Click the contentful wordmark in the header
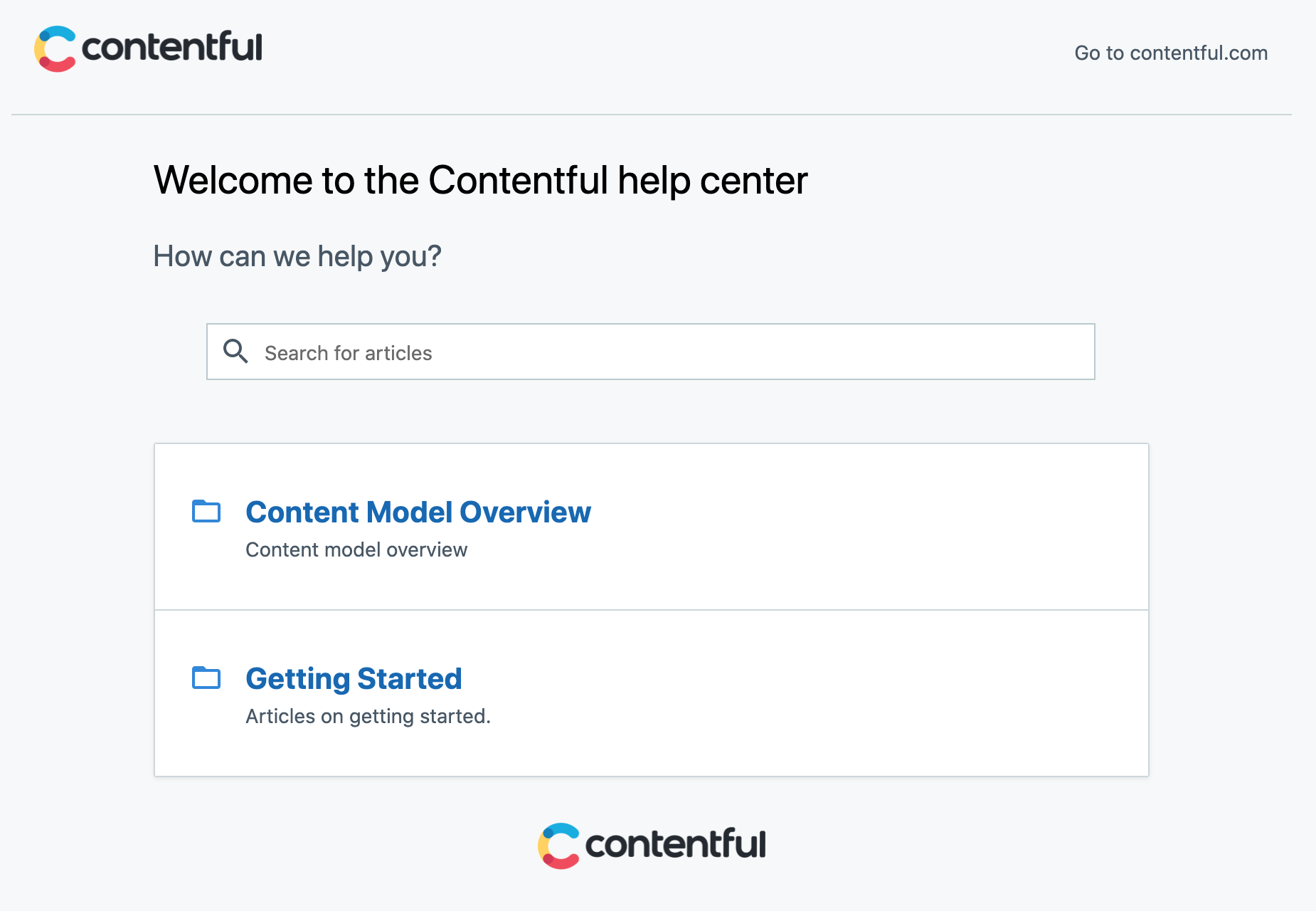This screenshot has height=911, width=1316. pyautogui.click(x=172, y=47)
